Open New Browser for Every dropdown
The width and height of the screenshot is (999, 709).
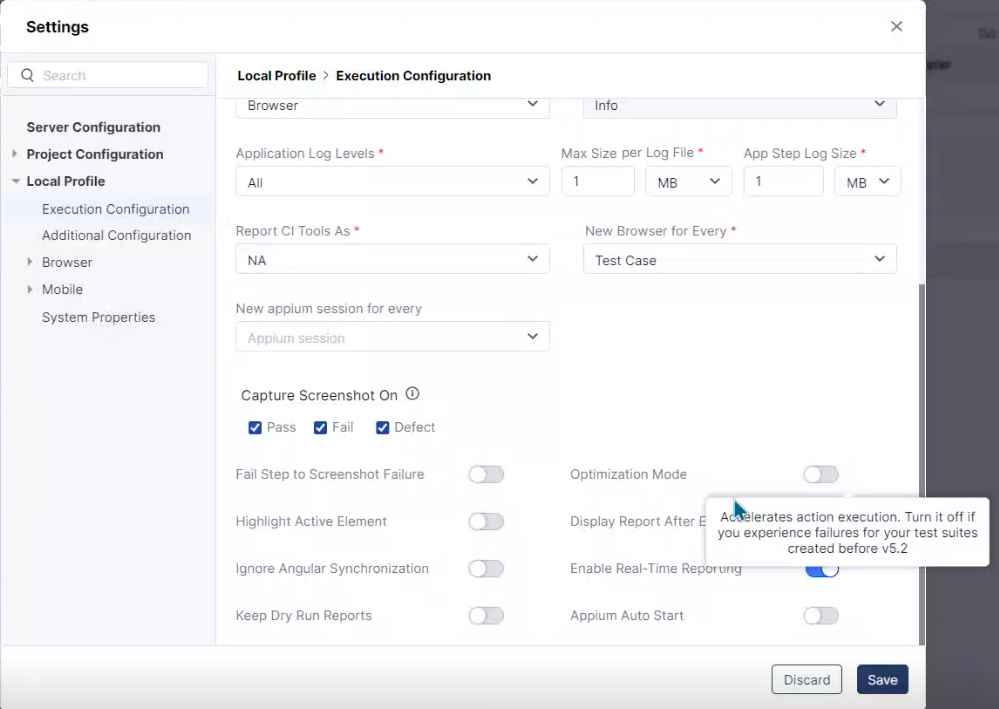pyautogui.click(x=739, y=260)
